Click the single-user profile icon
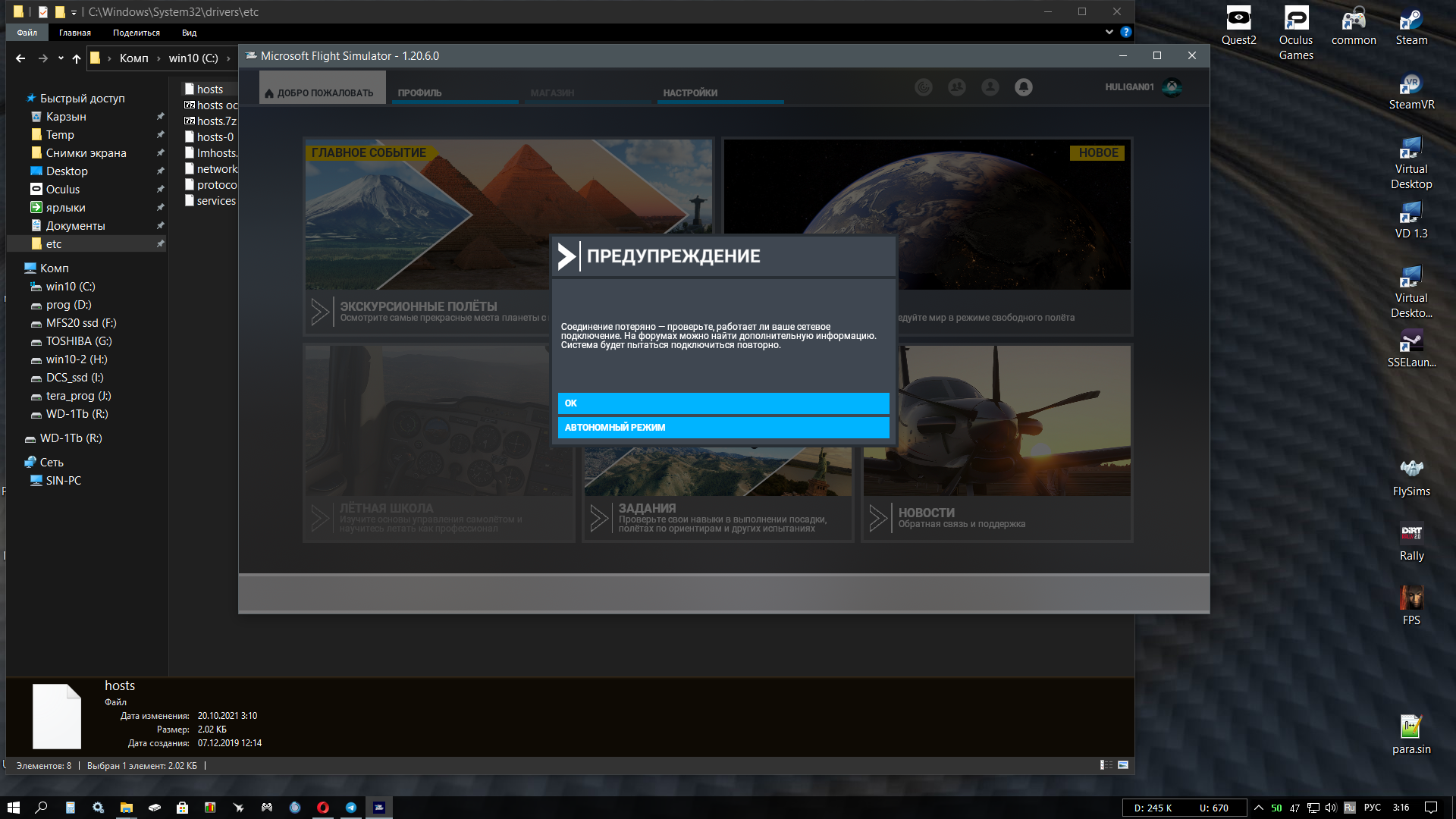Image resolution: width=1456 pixels, height=819 pixels. click(x=990, y=87)
